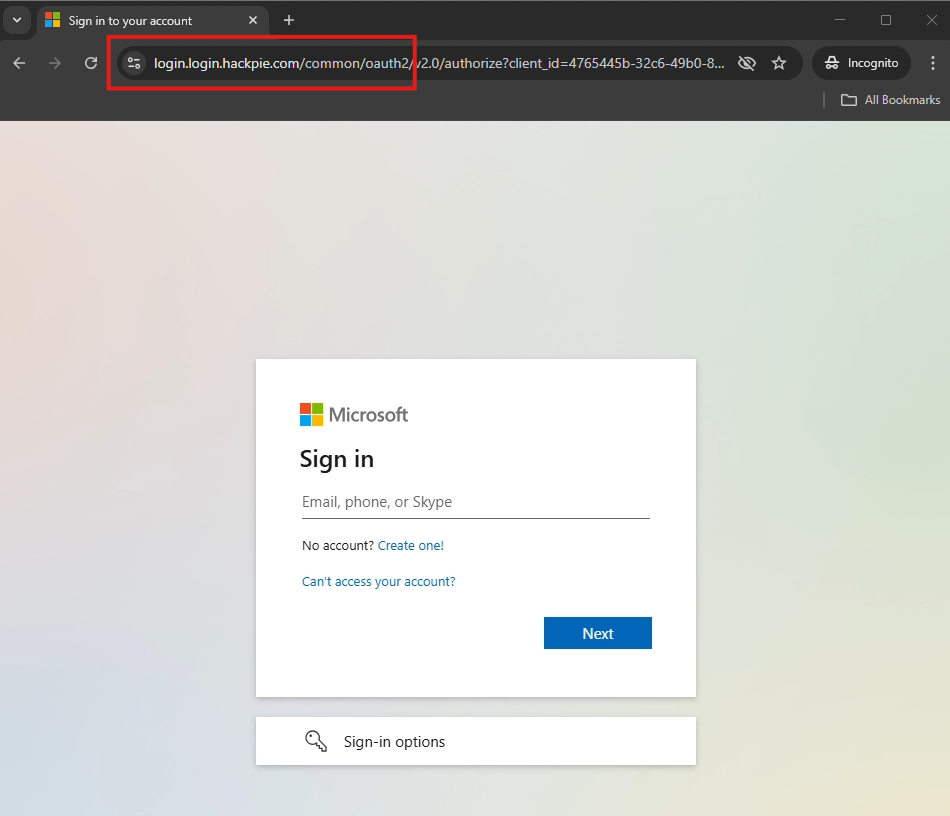Click the third-party cookies blocked eye icon
Image resolution: width=950 pixels, height=816 pixels.
[x=747, y=63]
